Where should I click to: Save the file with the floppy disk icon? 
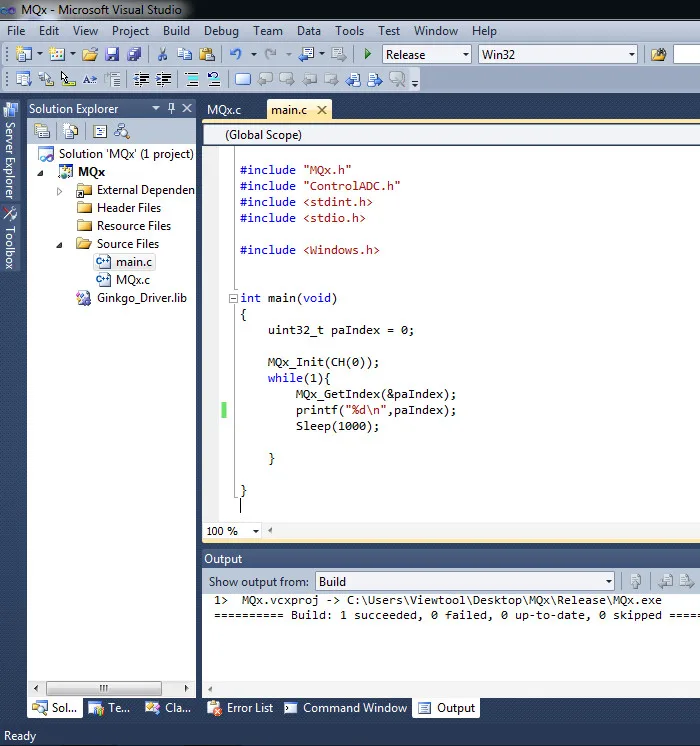pos(112,54)
